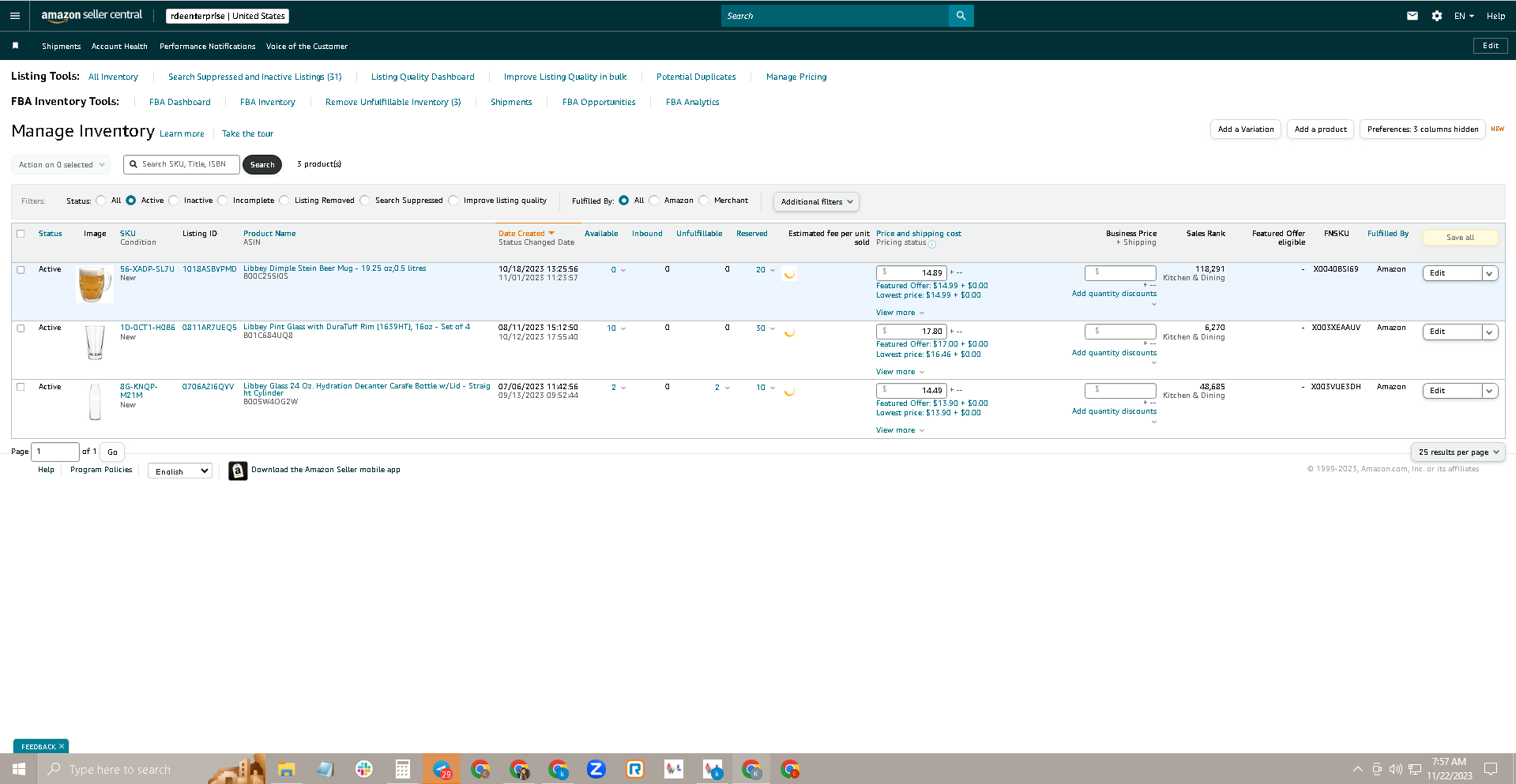Screen dimensions: 1516x784
Task: Click the volume icon in system tray
Action: pyautogui.click(x=1396, y=769)
